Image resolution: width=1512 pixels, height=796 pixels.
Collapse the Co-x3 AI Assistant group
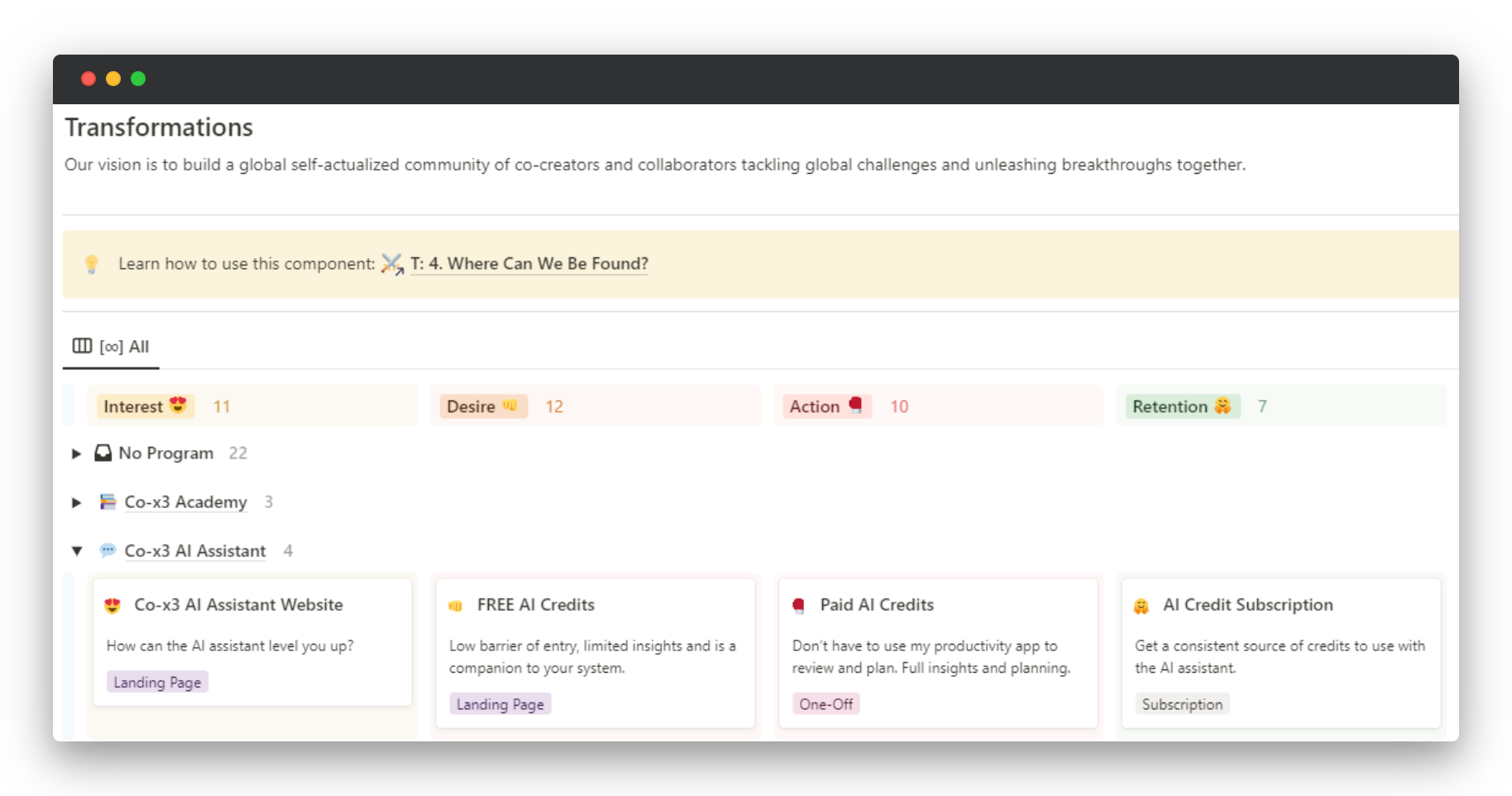pos(76,551)
